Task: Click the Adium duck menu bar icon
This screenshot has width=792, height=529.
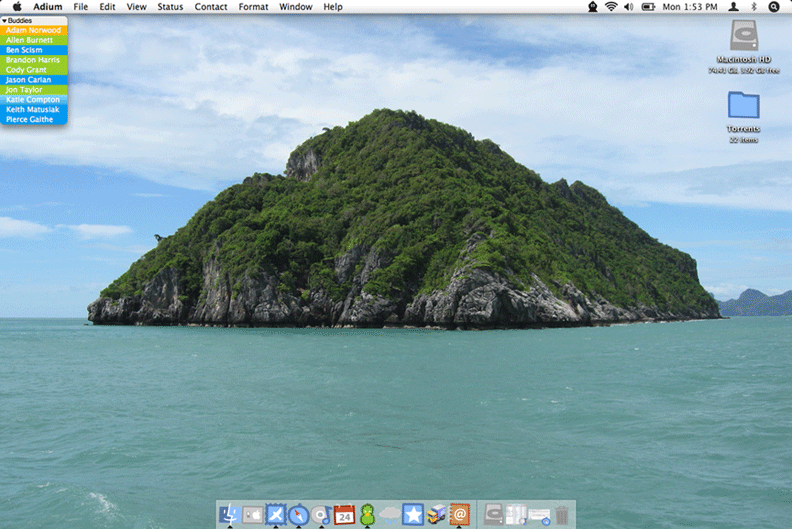Action: (592, 7)
